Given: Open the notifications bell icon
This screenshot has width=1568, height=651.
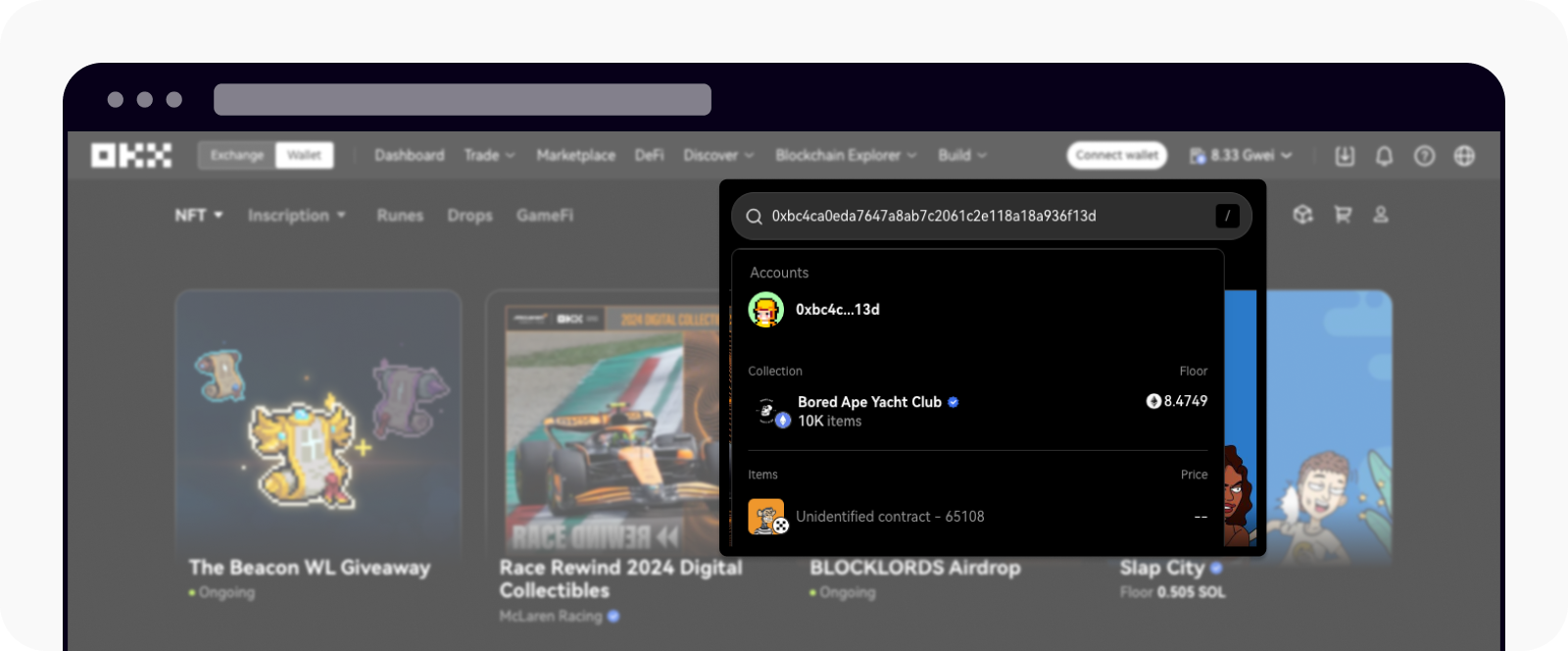Looking at the screenshot, I should [x=1384, y=156].
